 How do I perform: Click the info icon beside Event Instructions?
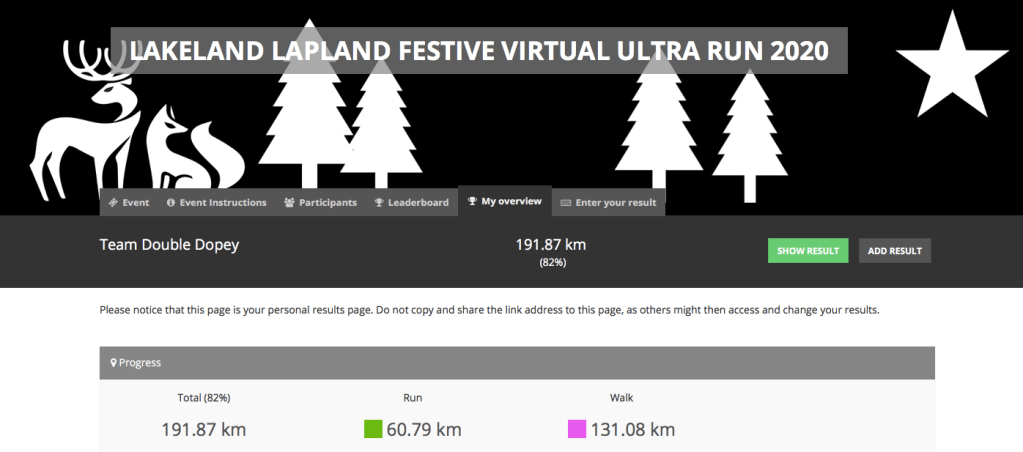171,203
